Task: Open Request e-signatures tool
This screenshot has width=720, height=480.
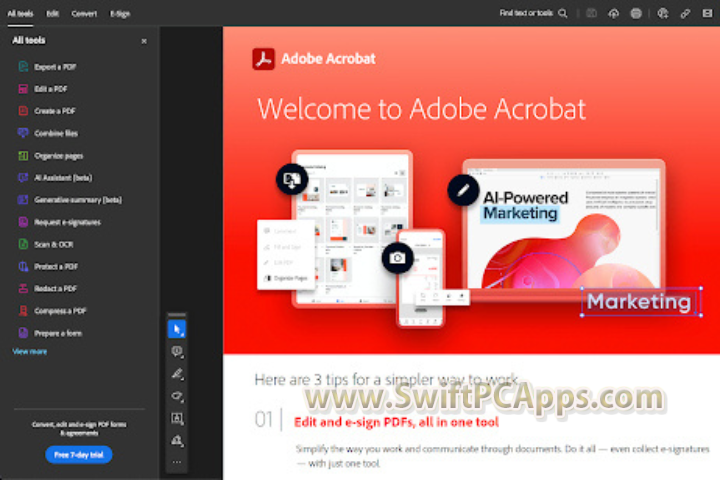Action: pos(59,222)
